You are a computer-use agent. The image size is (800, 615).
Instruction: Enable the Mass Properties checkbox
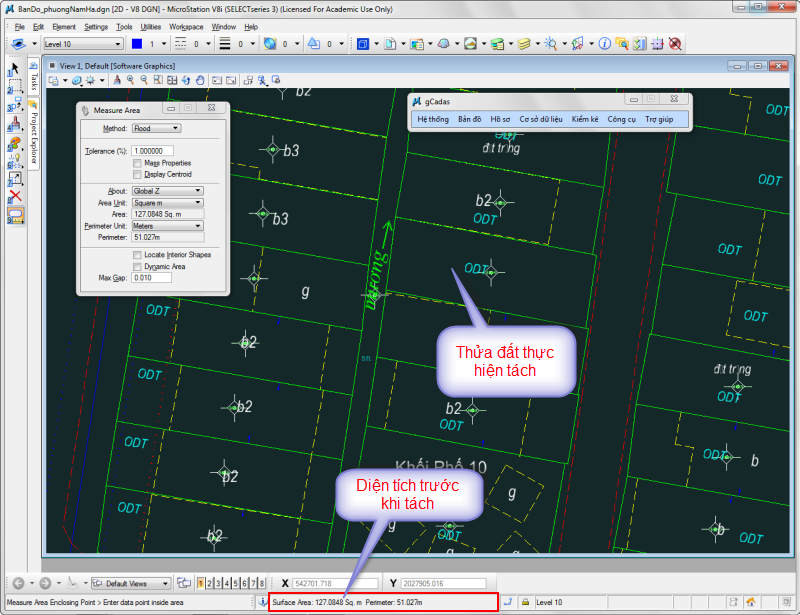pyautogui.click(x=137, y=162)
